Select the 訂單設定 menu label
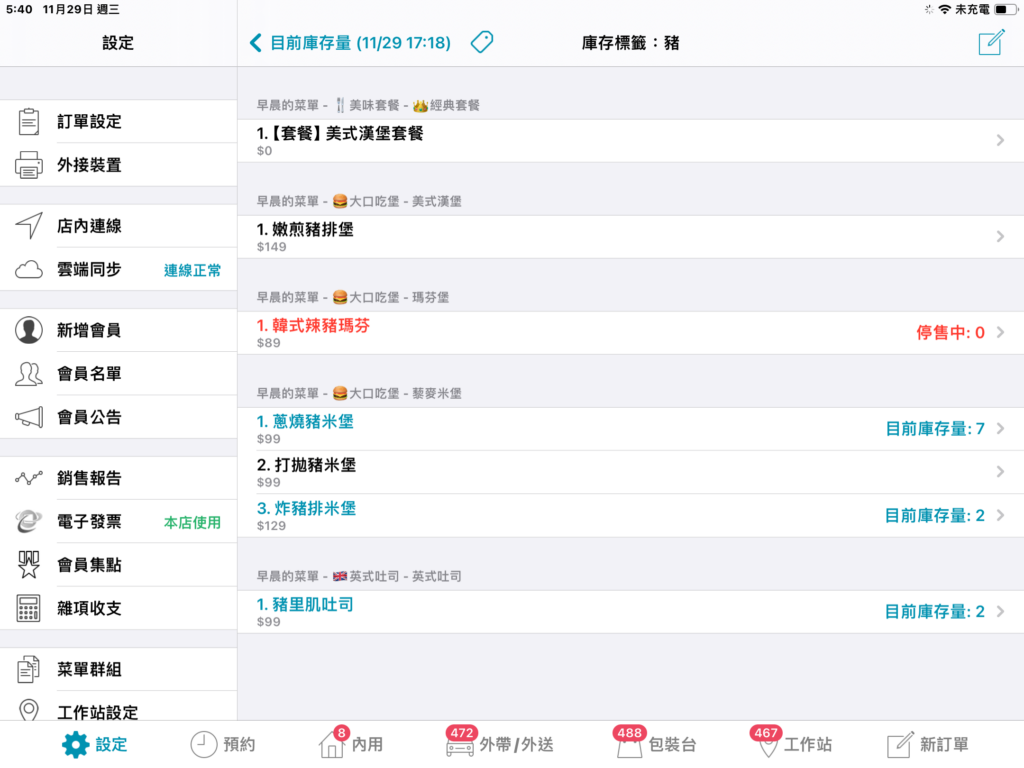1024x768 pixels. pyautogui.click(x=89, y=121)
